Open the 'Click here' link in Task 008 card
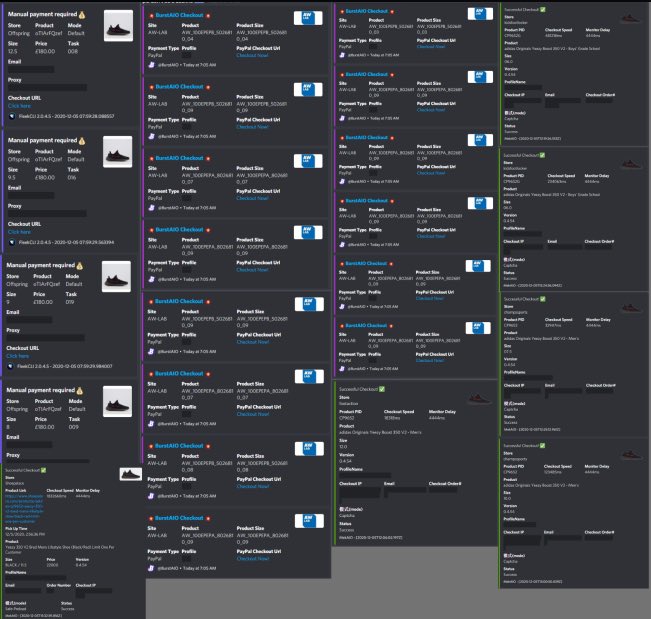 click(x=19, y=106)
